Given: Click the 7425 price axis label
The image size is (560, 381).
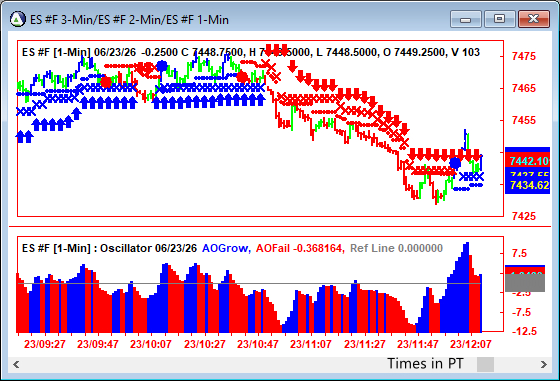Looking at the screenshot, I should click(x=524, y=216).
